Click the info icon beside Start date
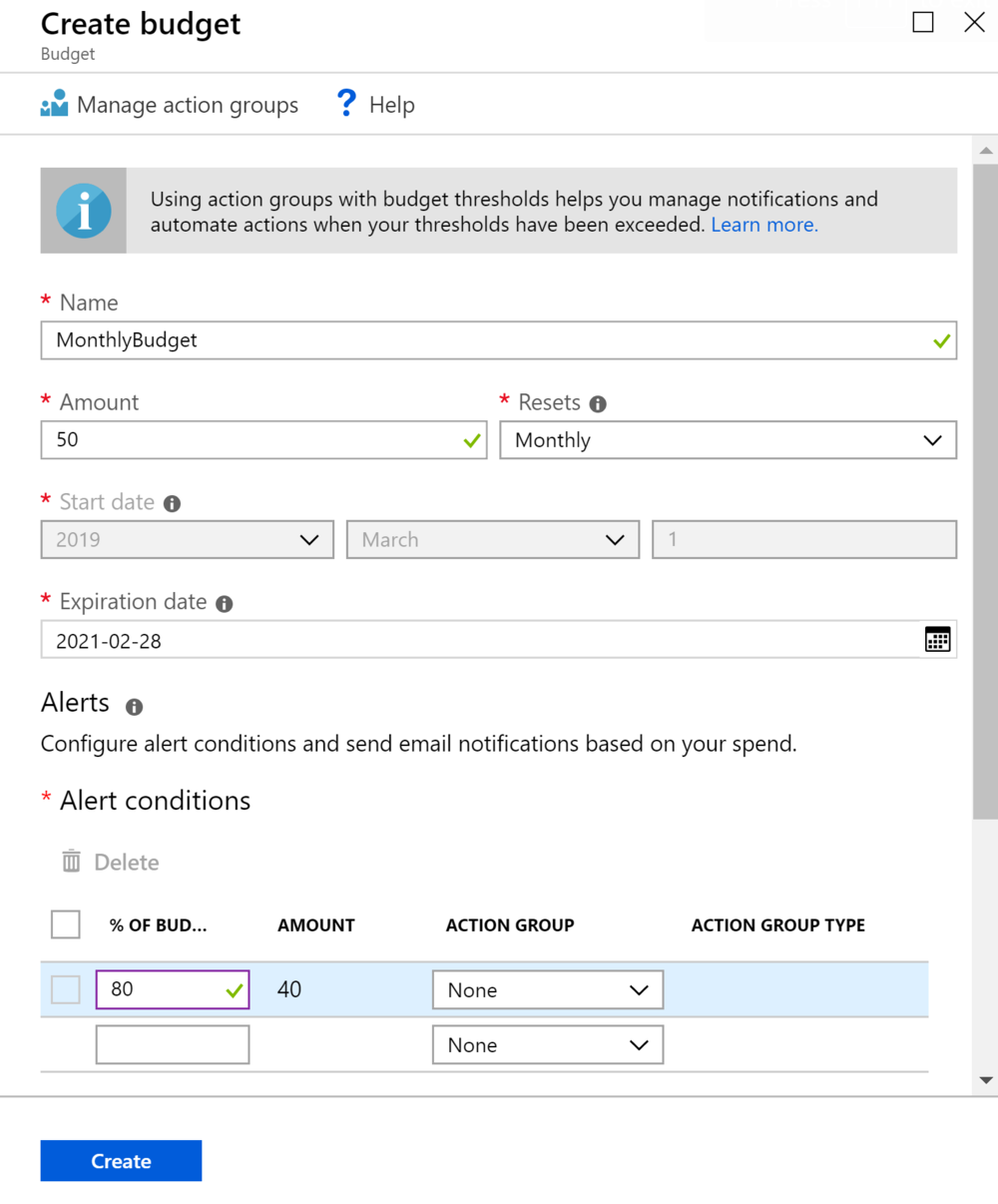Image resolution: width=998 pixels, height=1204 pixels. coord(172,504)
